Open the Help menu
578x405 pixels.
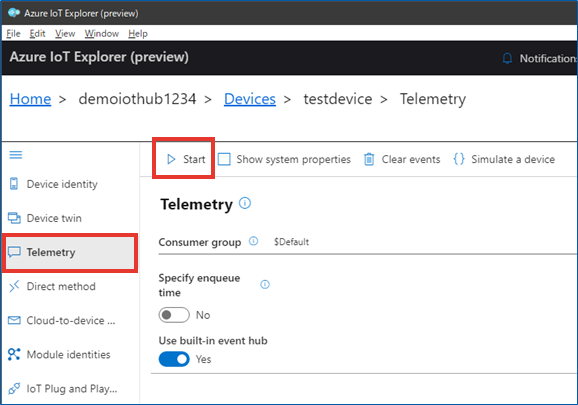pos(138,34)
